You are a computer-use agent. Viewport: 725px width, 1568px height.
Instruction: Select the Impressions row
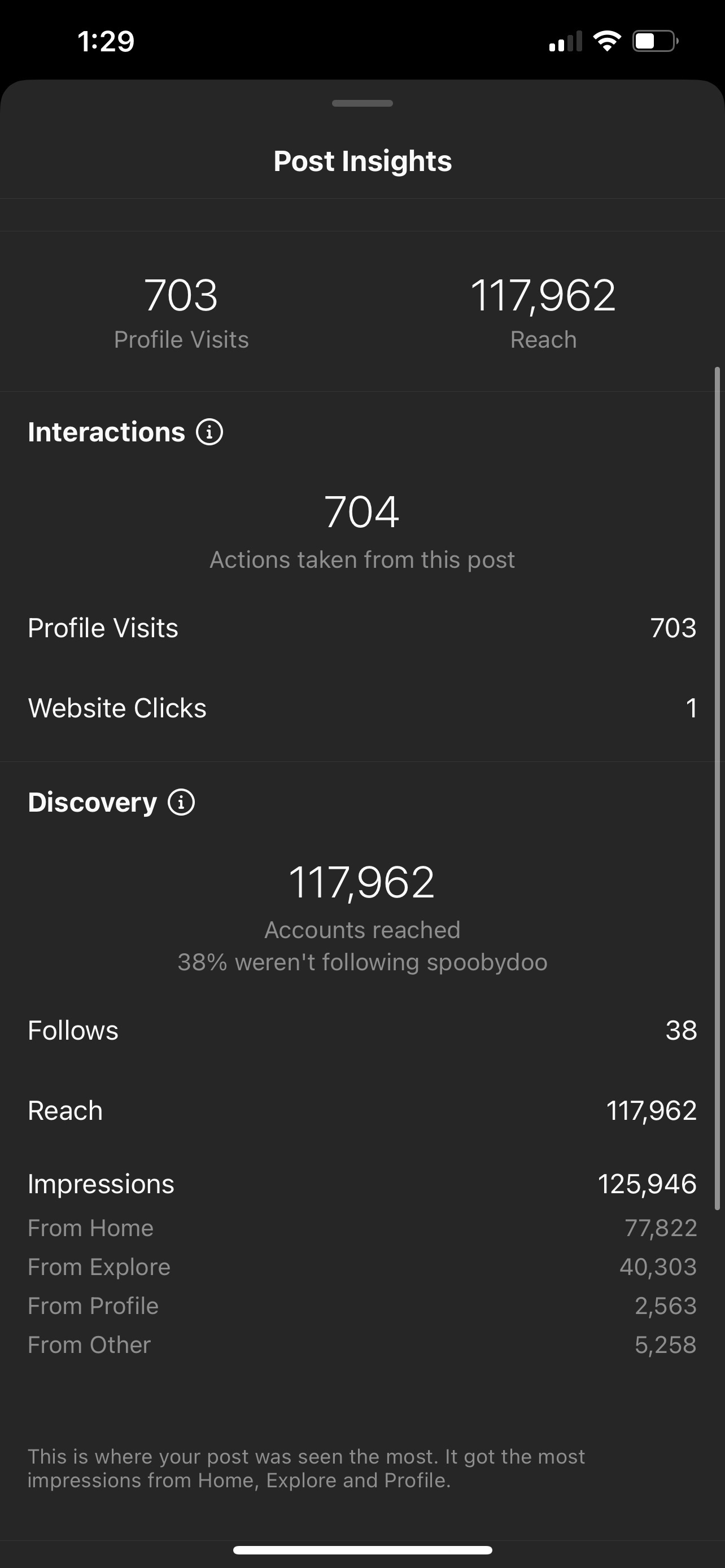362,1184
